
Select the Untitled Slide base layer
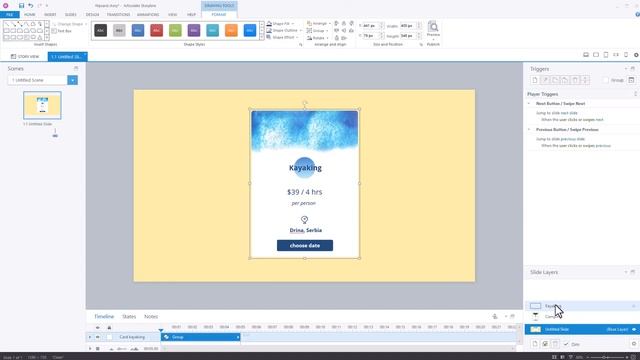pyautogui.click(x=581, y=329)
